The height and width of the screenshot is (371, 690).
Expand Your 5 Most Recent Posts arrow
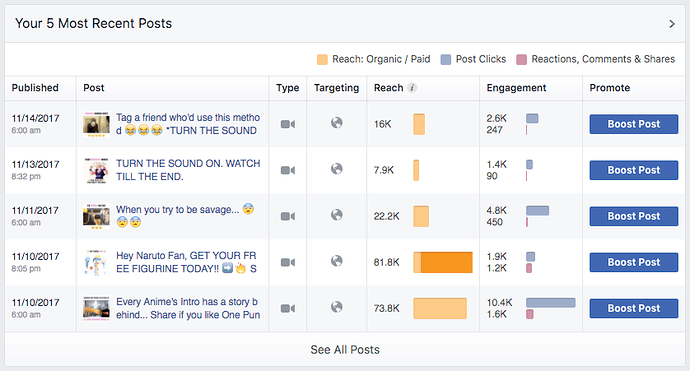[672, 24]
